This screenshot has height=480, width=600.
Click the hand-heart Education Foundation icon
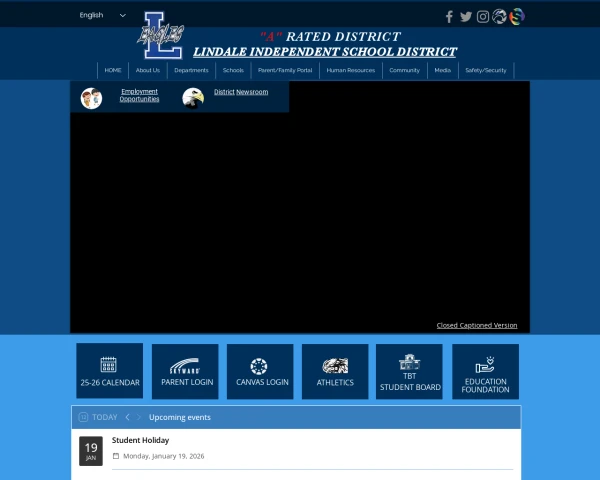tap(485, 365)
